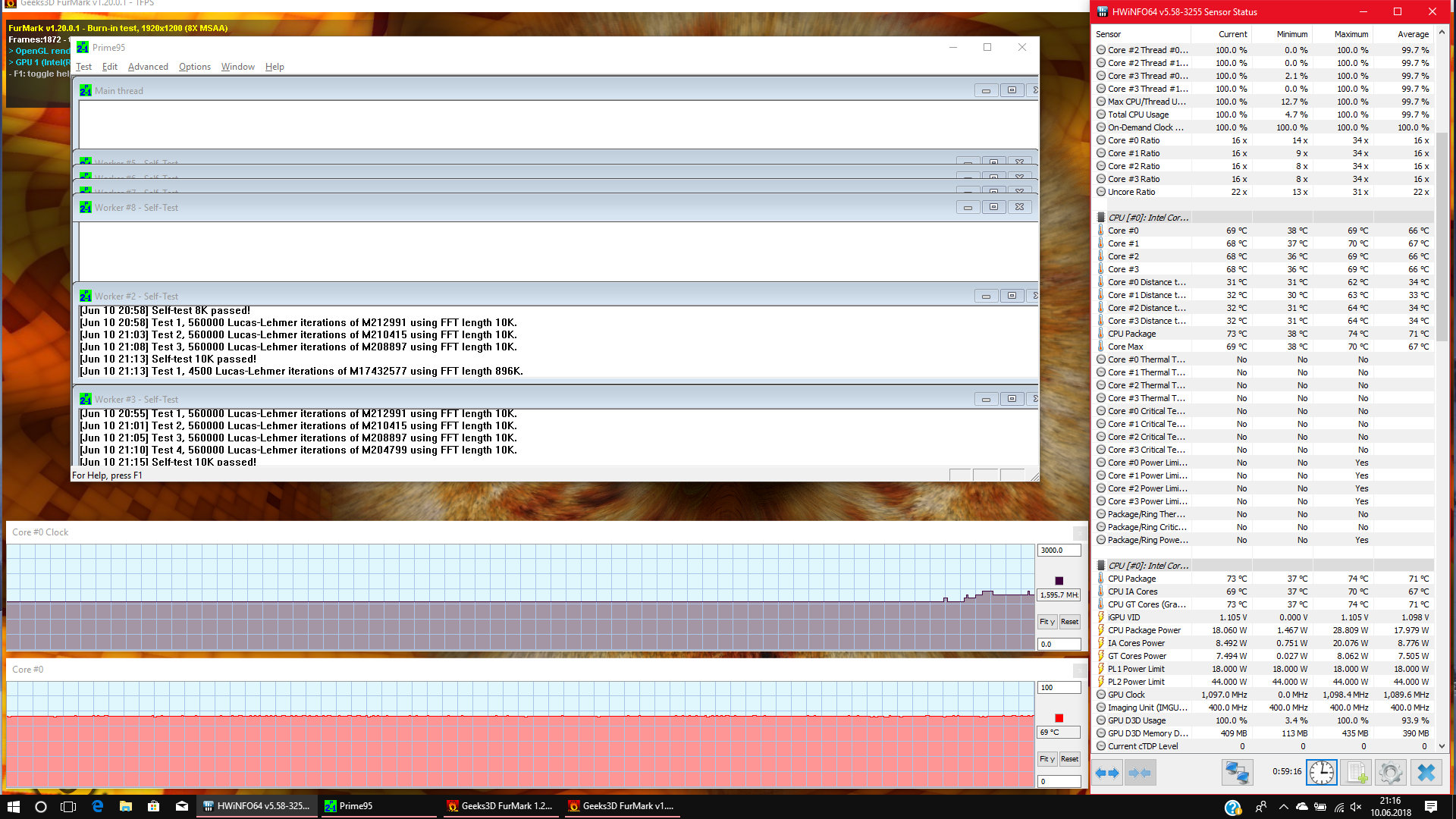Image resolution: width=1456 pixels, height=819 pixels.
Task: Click HWiNFO scrollbar up arrow
Action: [1442, 33]
